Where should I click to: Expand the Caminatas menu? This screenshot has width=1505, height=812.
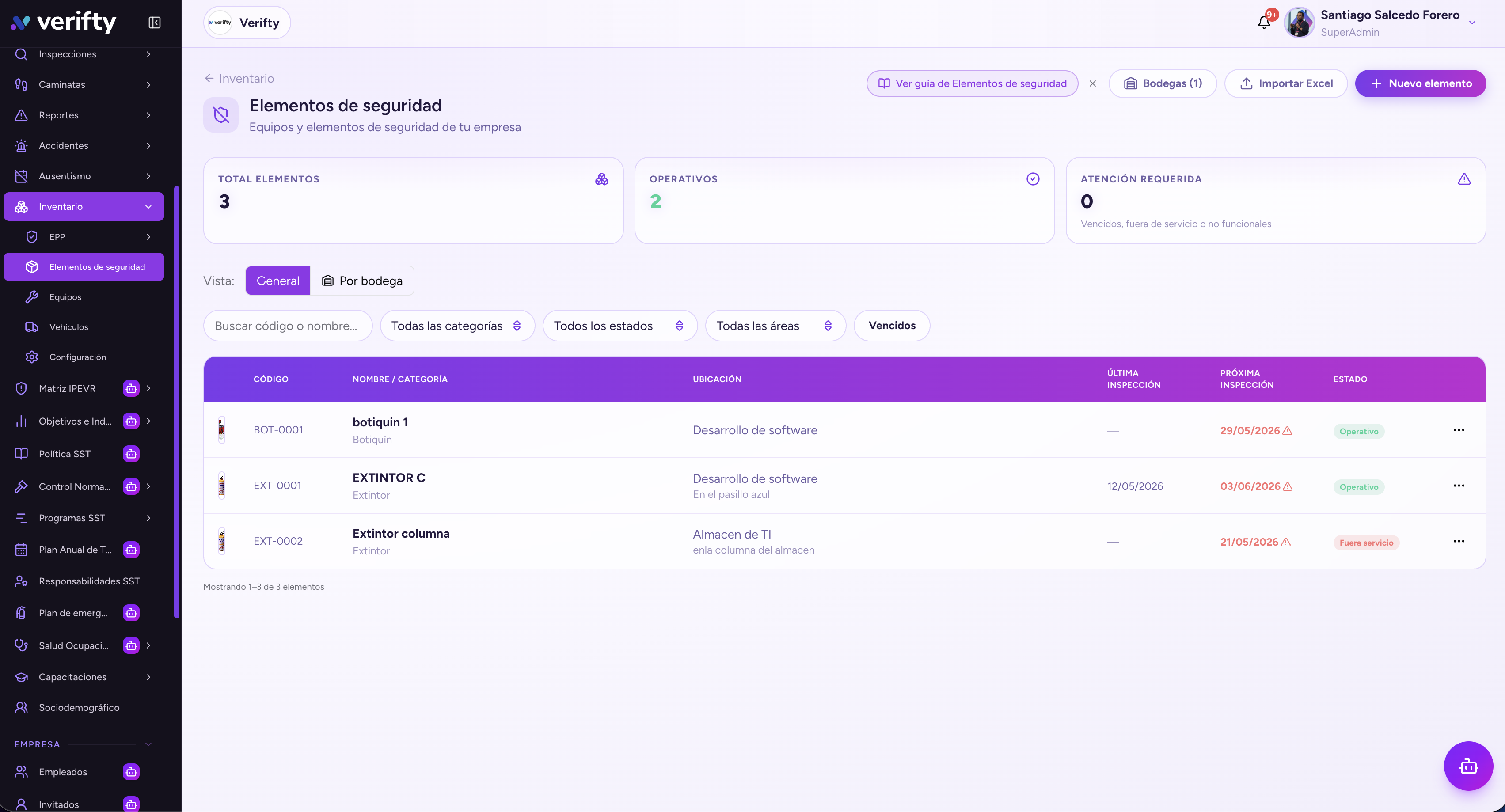(x=84, y=85)
